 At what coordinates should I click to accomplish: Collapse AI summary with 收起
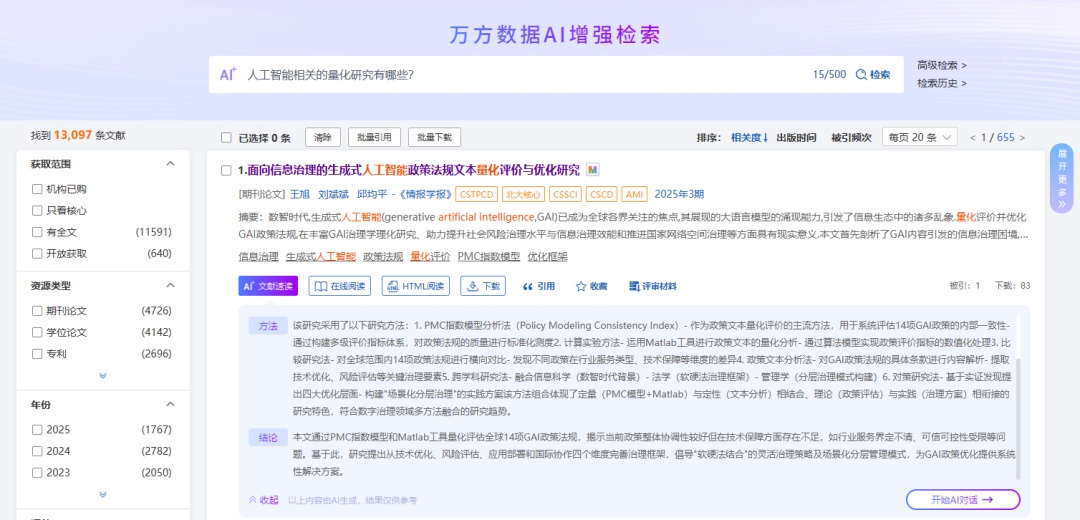pyautogui.click(x=263, y=500)
